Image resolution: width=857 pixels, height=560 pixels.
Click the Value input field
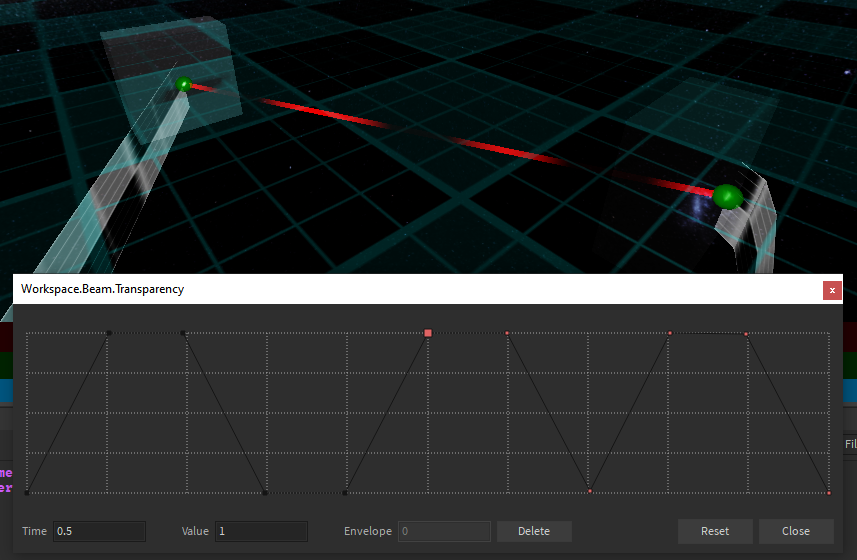coord(261,531)
